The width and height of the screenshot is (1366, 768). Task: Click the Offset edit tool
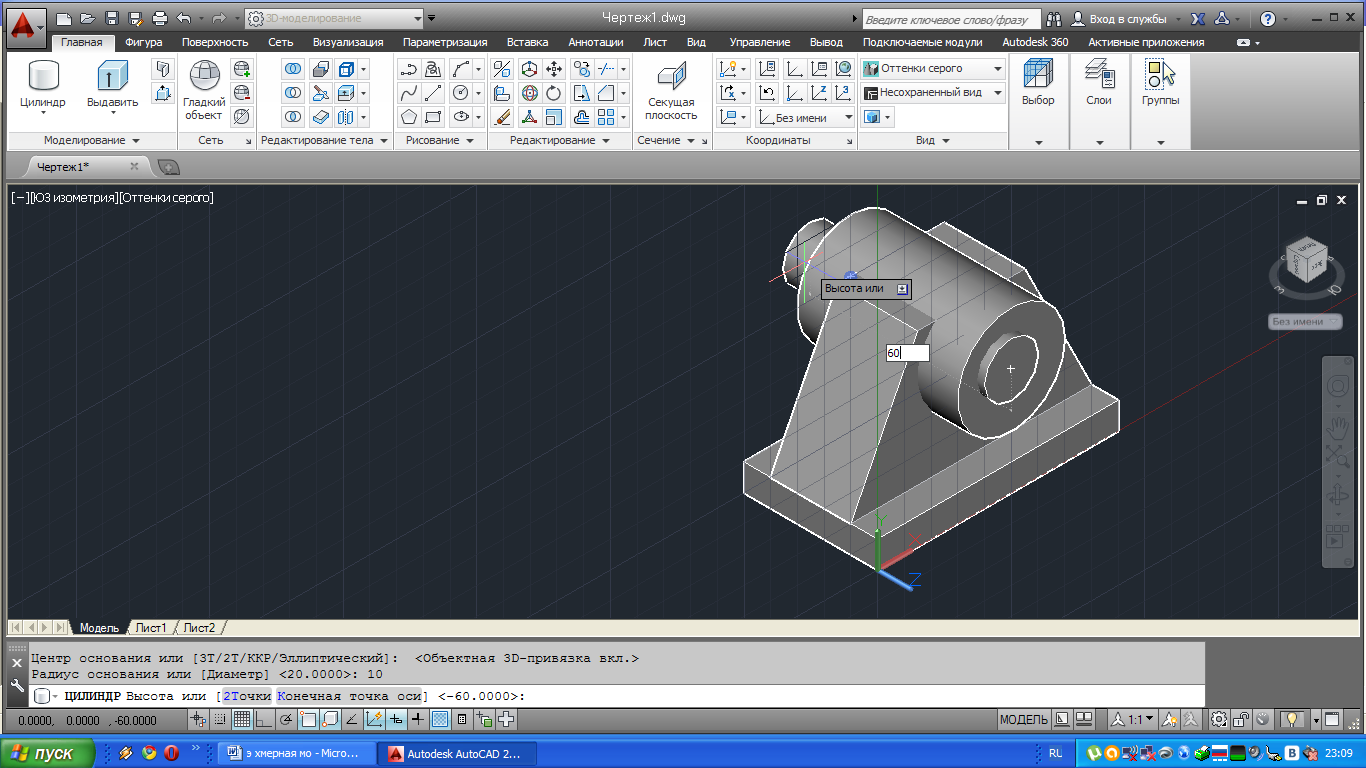tap(581, 117)
